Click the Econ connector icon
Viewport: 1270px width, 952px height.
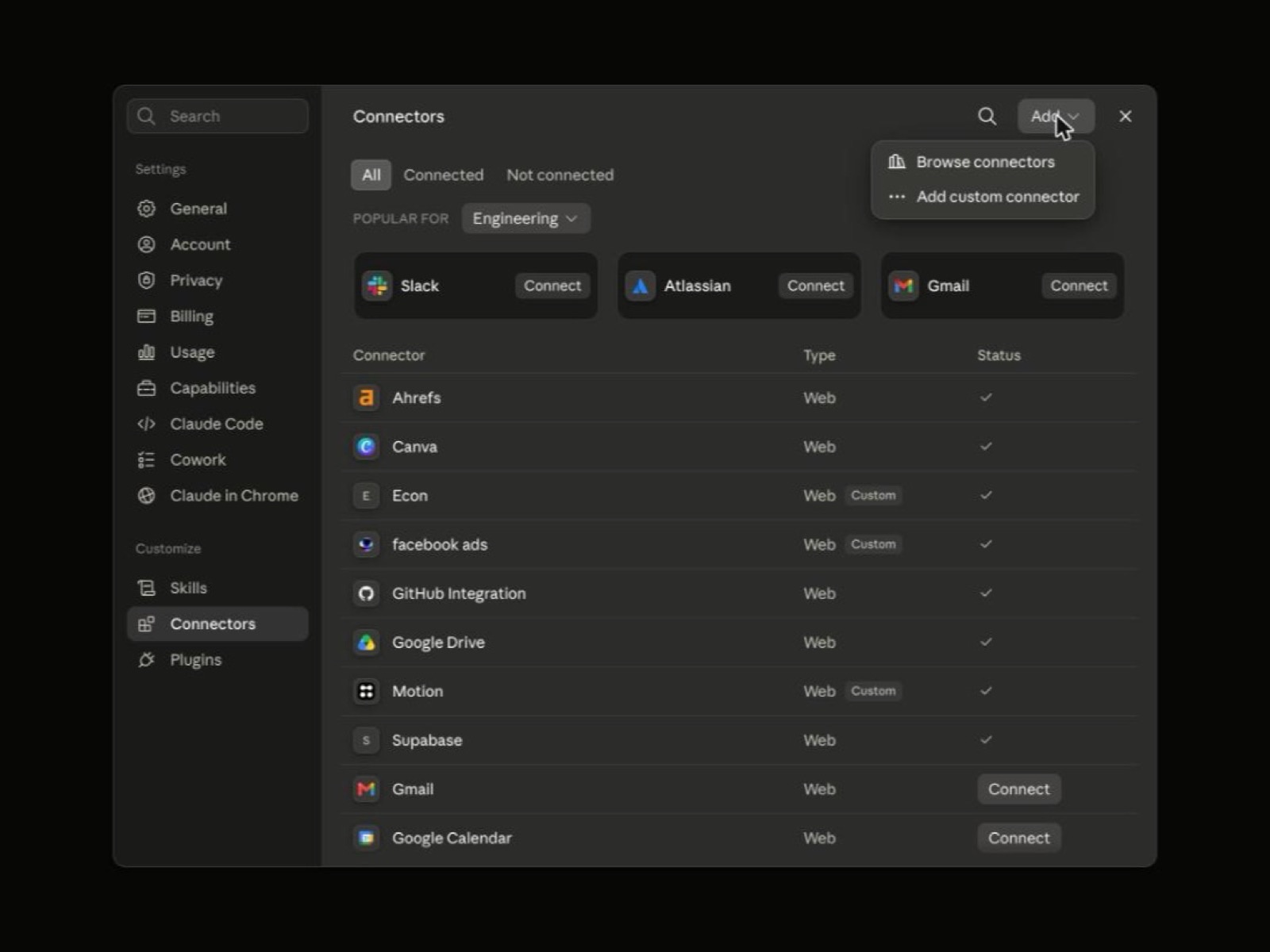[366, 496]
